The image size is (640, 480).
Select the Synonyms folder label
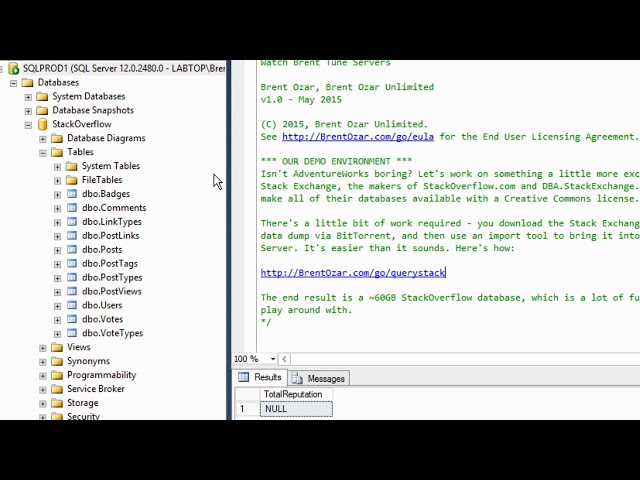pos(89,361)
